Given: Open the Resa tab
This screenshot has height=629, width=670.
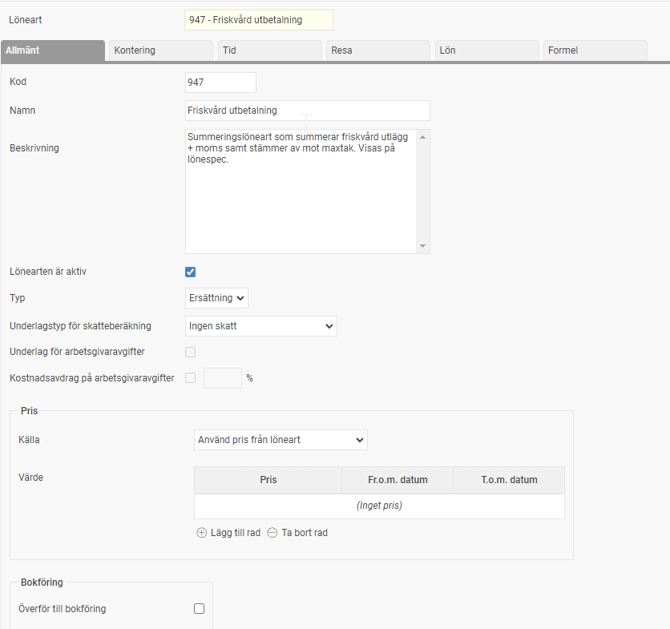Looking at the screenshot, I should [x=378, y=50].
